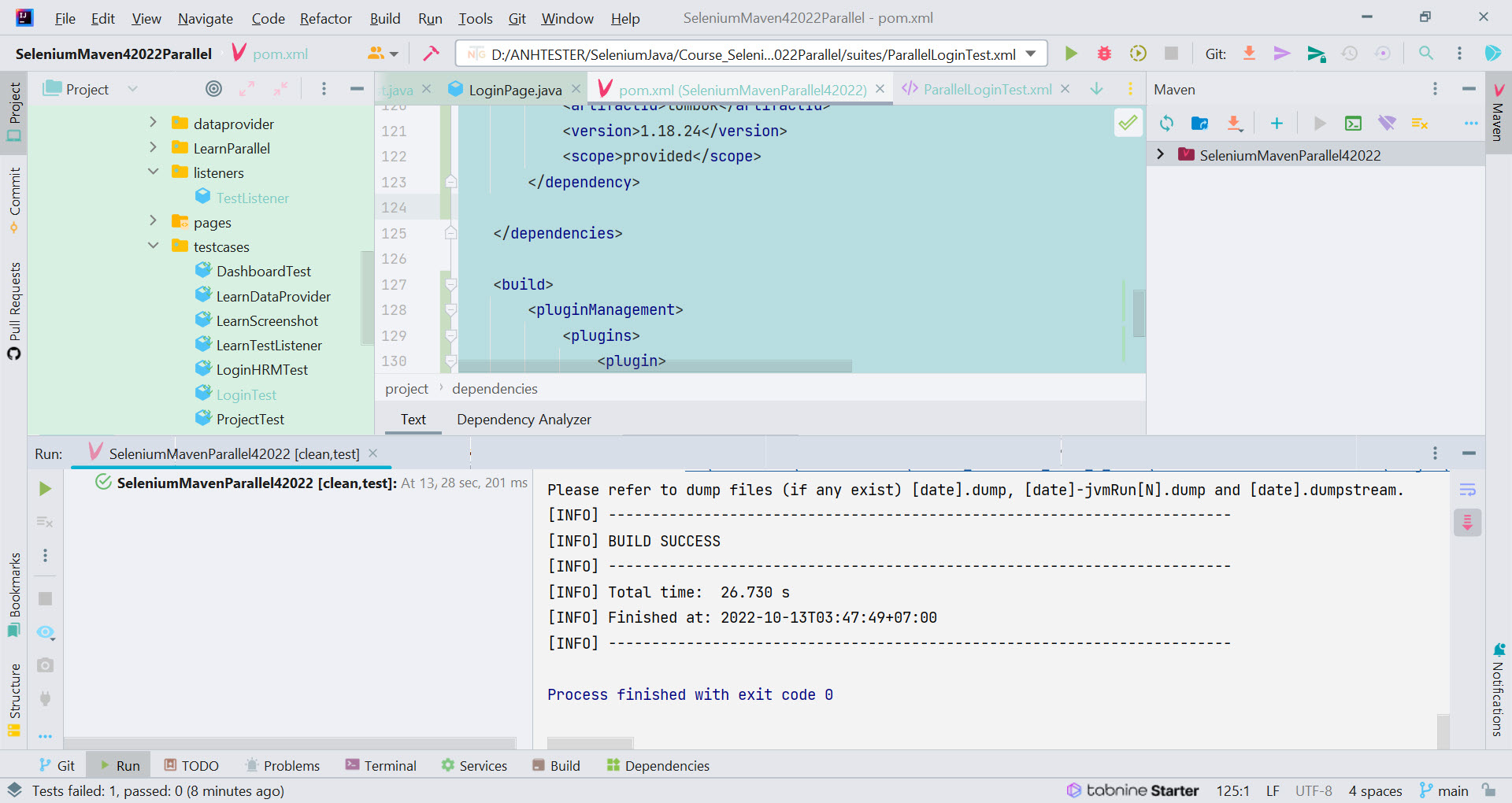Open LoginHRMTest class in tree
Screen dimensions: 1512x803
click(261, 369)
